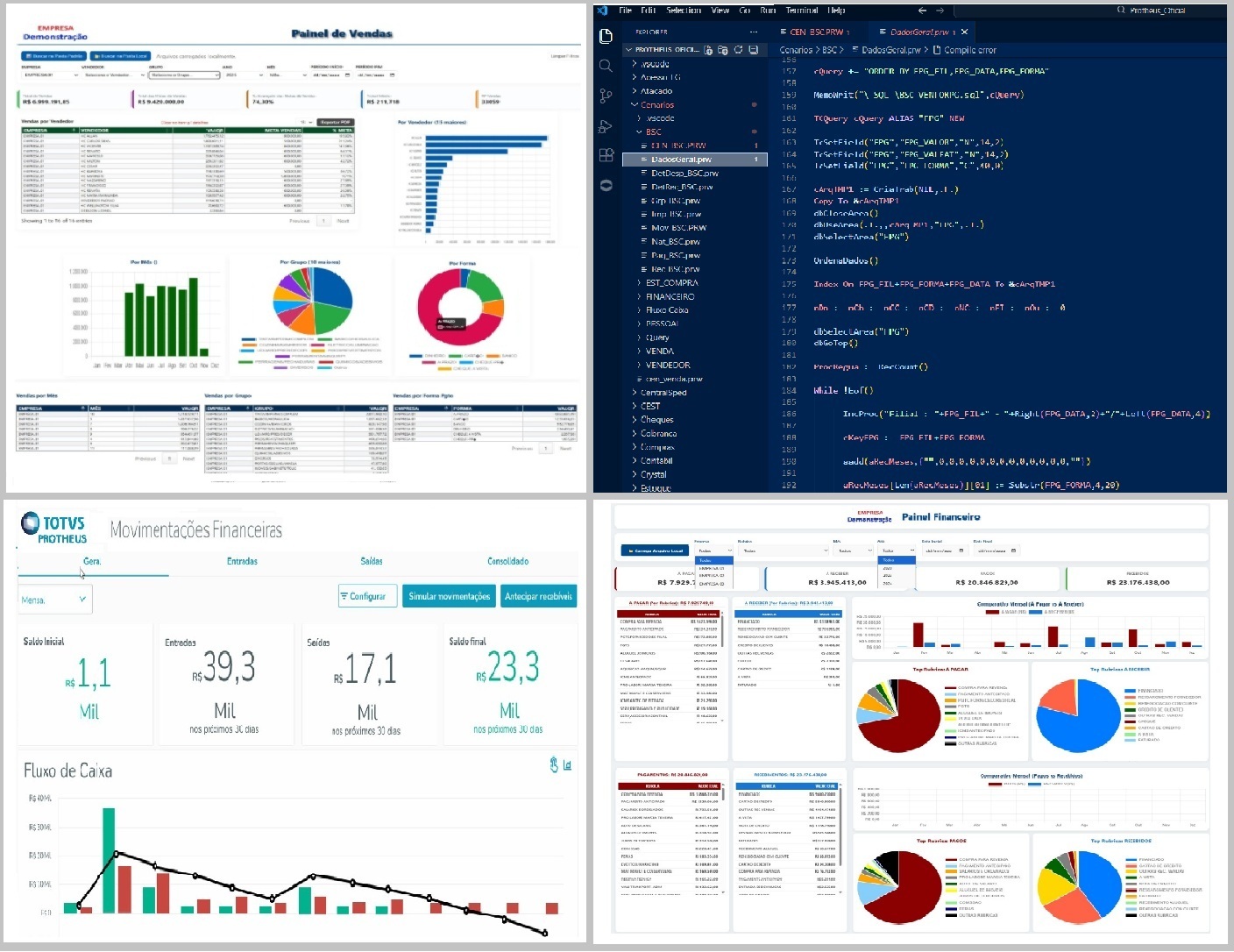Open the Terminal menu
The height and width of the screenshot is (952, 1234).
[x=801, y=11]
